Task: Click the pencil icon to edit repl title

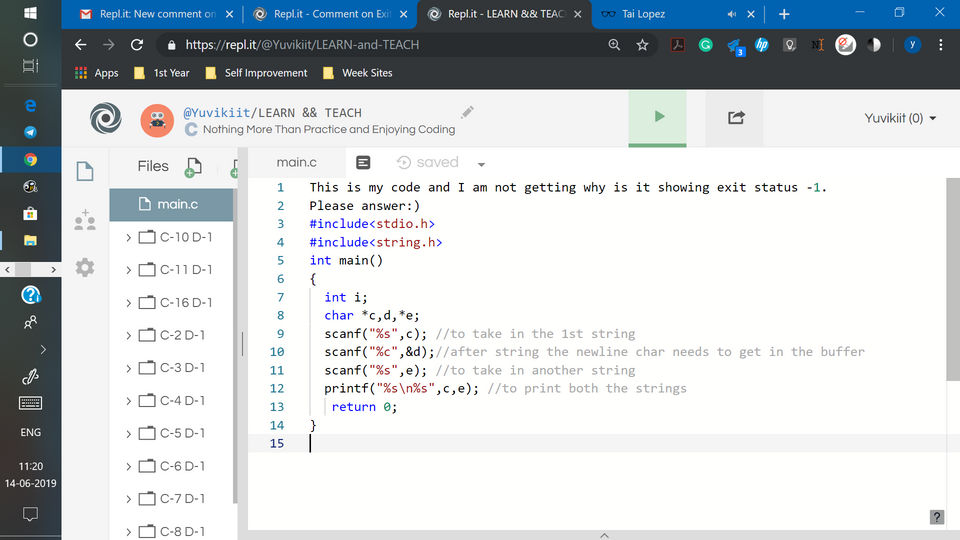Action: 467,112
